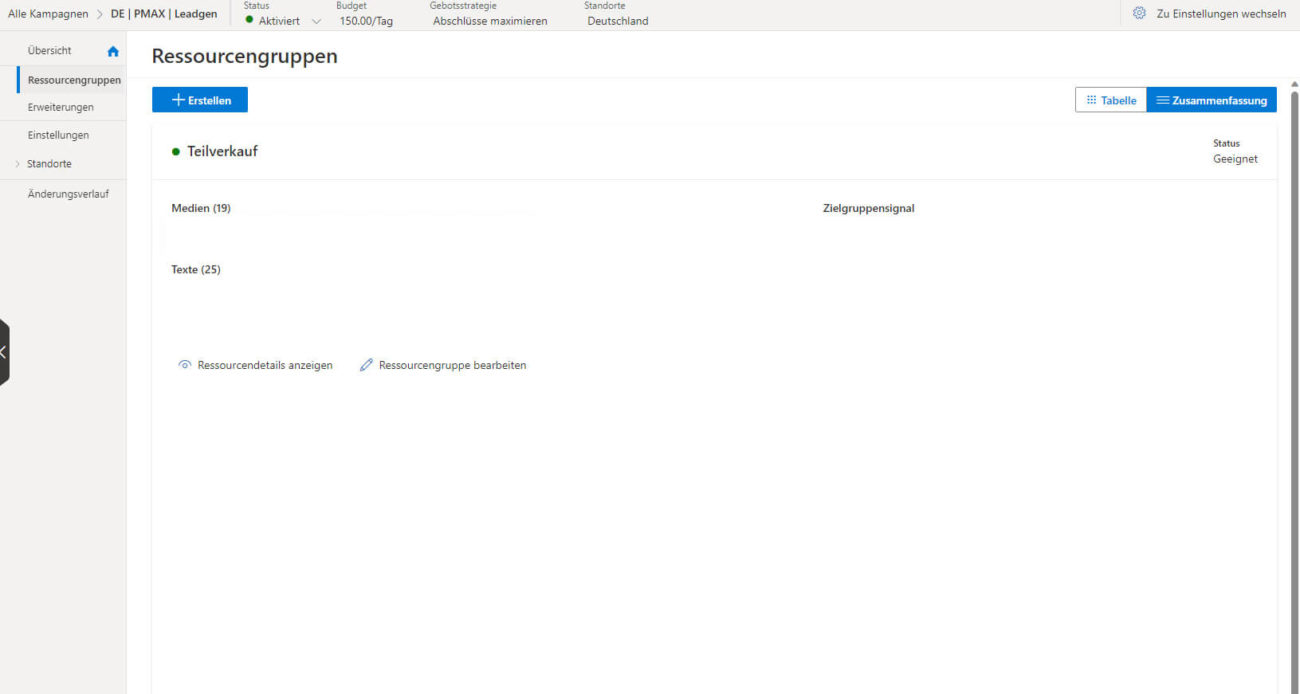This screenshot has height=694, width=1300.
Task: Click the DE | PMAX | Leadgen breadcrumb
Action: click(x=164, y=14)
